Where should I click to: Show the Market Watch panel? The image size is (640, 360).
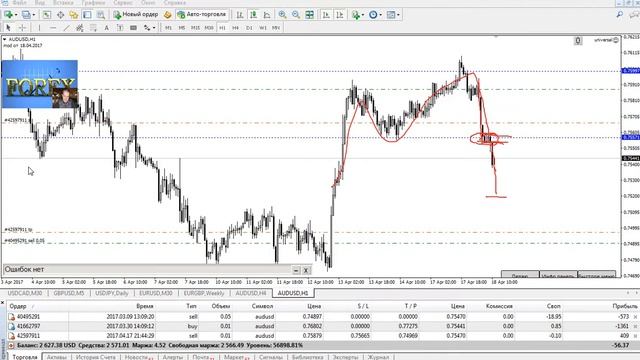47,15
